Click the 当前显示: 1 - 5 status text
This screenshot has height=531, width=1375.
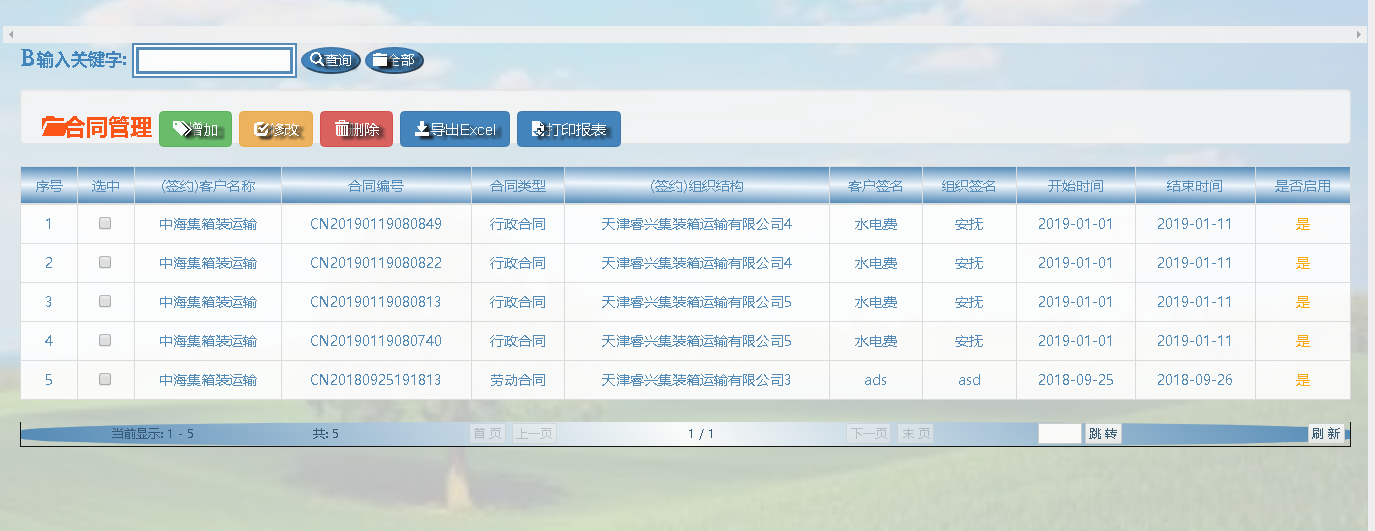(x=152, y=434)
